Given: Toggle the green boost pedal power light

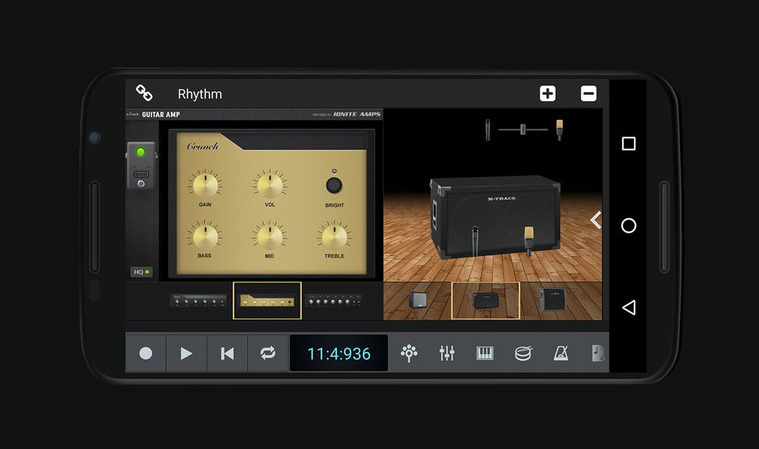Looking at the screenshot, I should pos(140,152).
